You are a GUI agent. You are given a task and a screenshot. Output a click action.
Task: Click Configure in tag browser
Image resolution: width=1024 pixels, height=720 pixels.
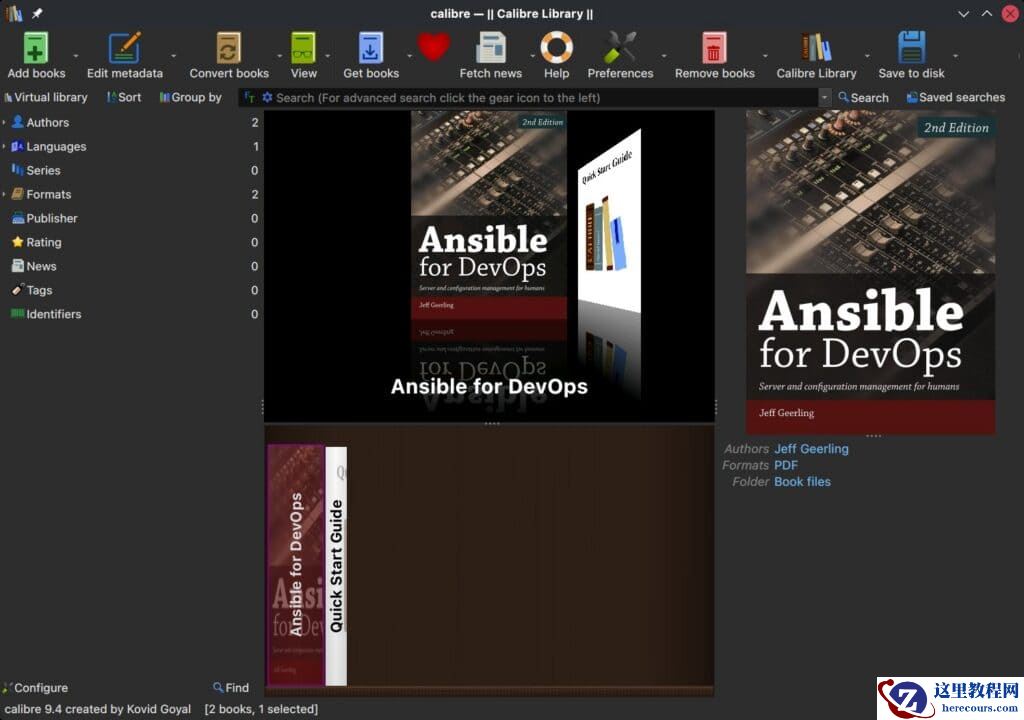35,688
